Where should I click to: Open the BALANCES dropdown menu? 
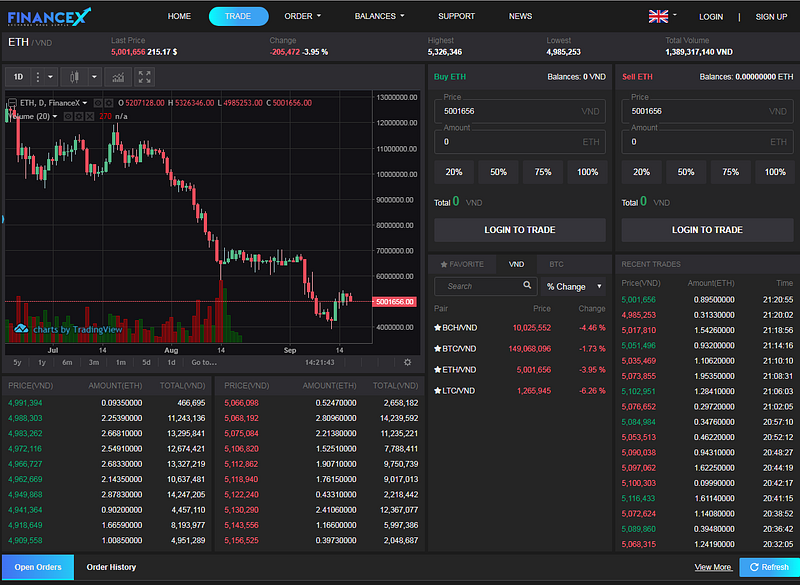click(x=379, y=16)
